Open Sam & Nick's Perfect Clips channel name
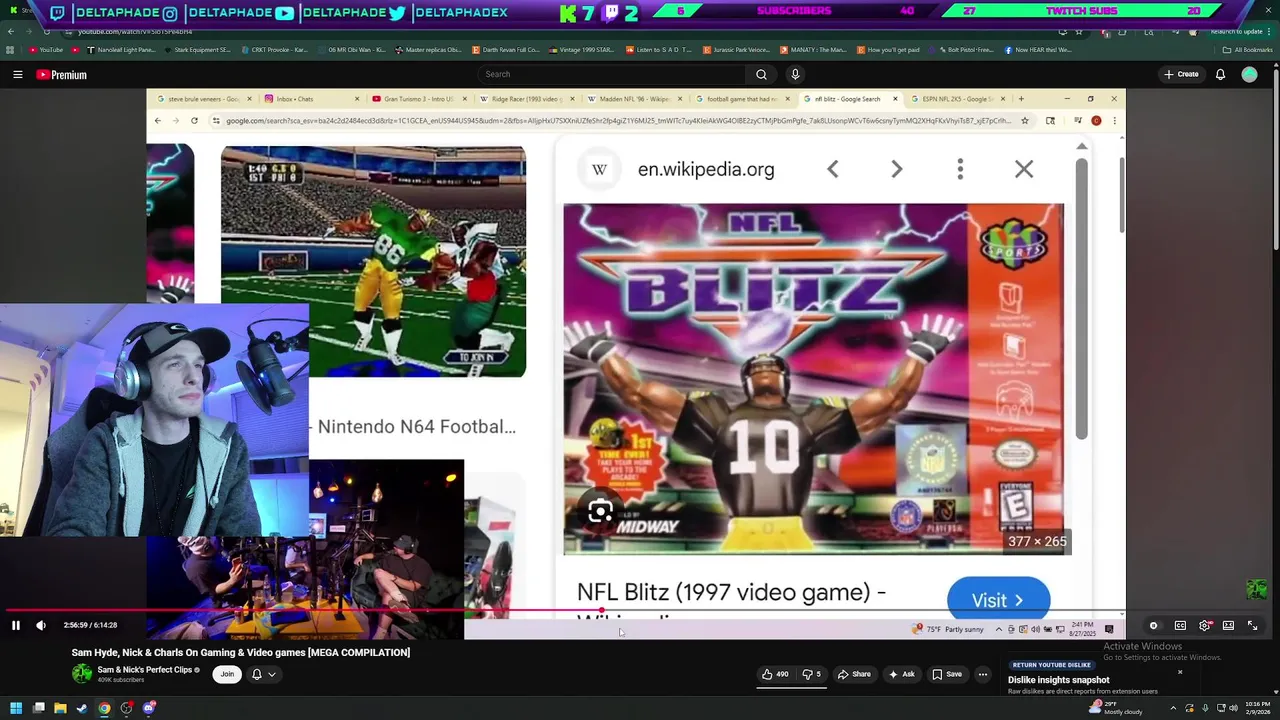 pyautogui.click(x=144, y=670)
